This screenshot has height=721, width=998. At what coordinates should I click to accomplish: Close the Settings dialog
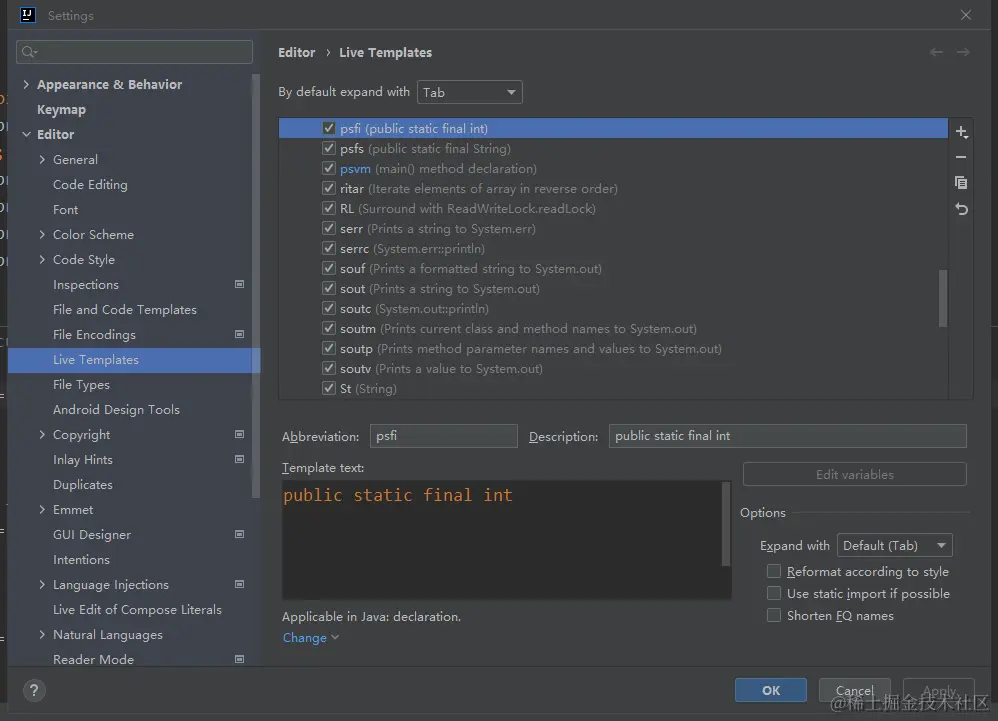966,15
